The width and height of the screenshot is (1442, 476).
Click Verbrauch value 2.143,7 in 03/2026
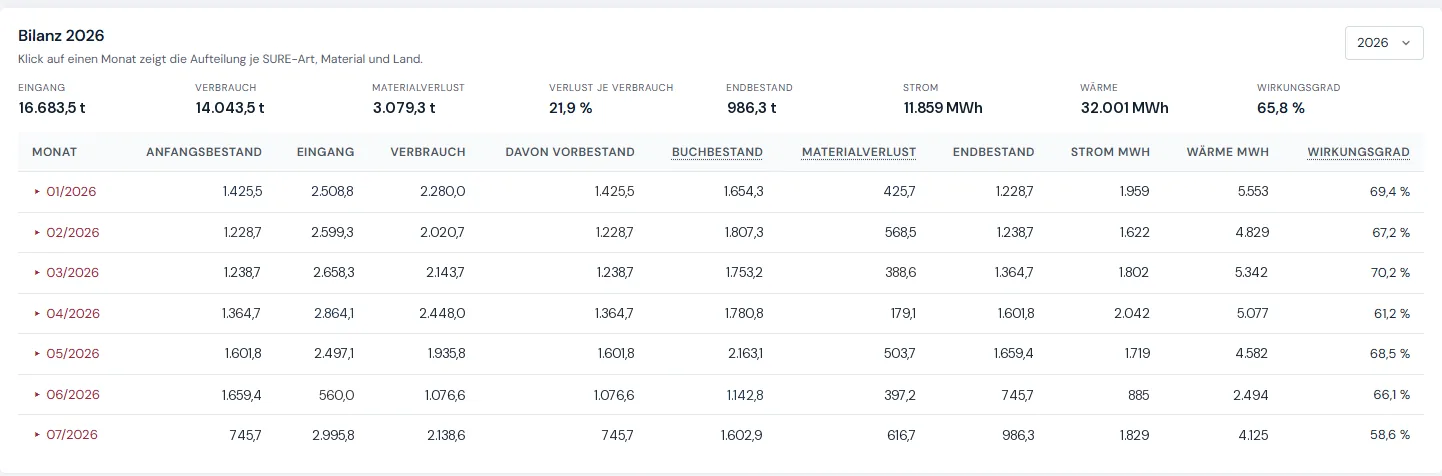pyautogui.click(x=444, y=273)
